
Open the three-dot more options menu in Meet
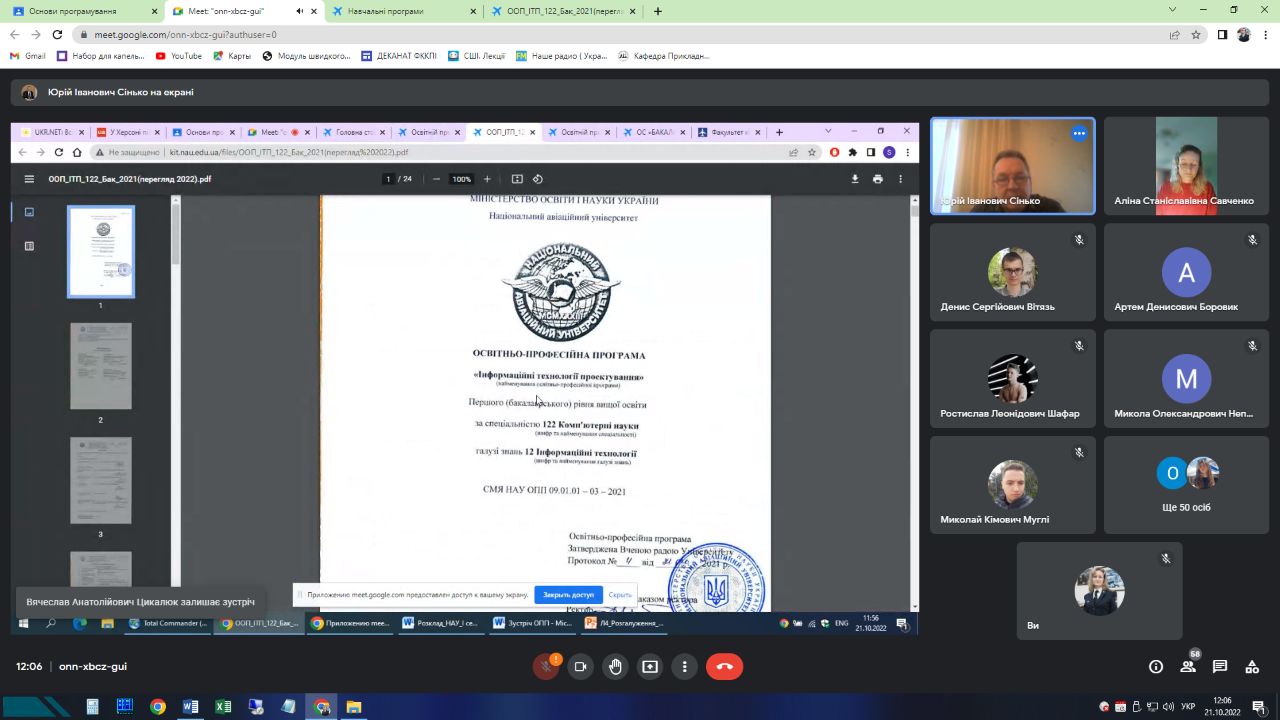tap(685, 667)
